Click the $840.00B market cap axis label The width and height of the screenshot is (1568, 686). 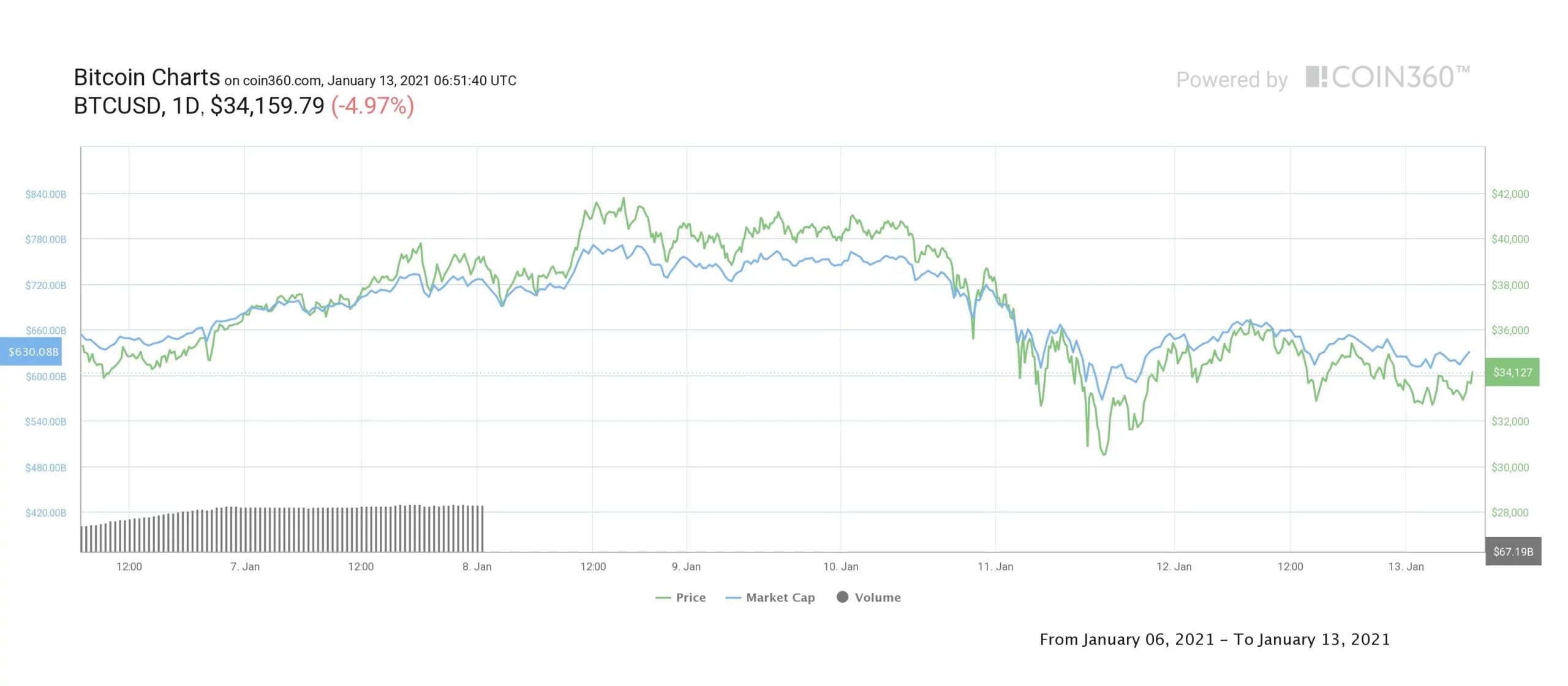pyautogui.click(x=45, y=194)
